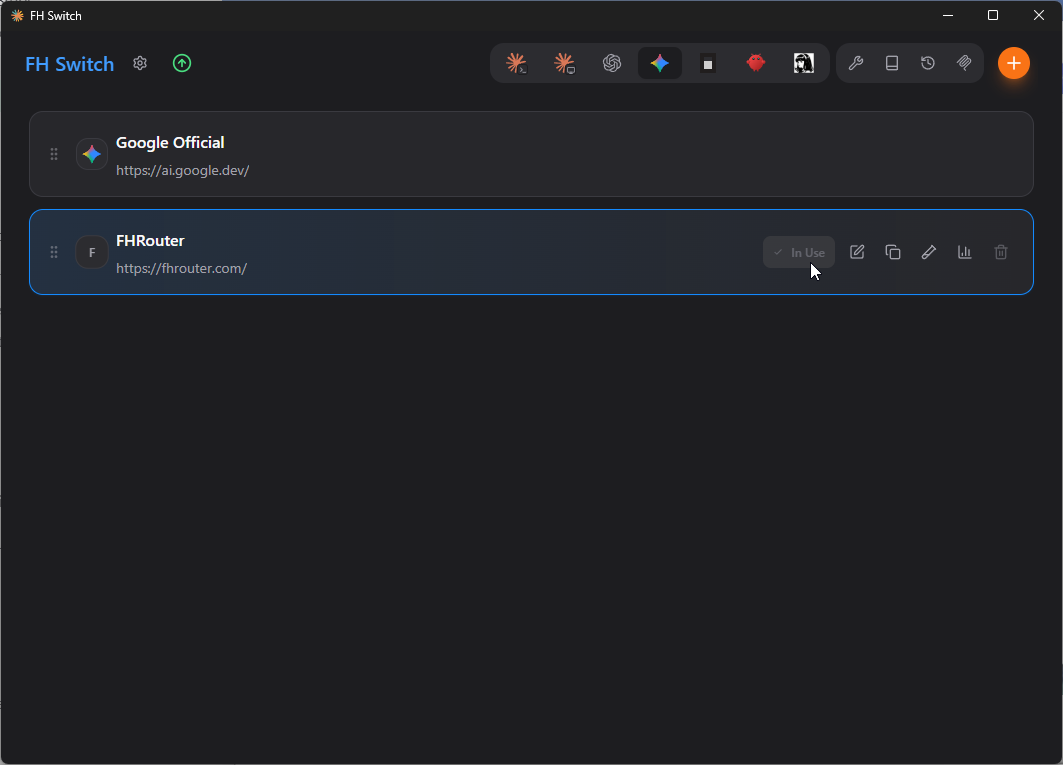Open the history clock icon
The width and height of the screenshot is (1063, 765).
927,63
